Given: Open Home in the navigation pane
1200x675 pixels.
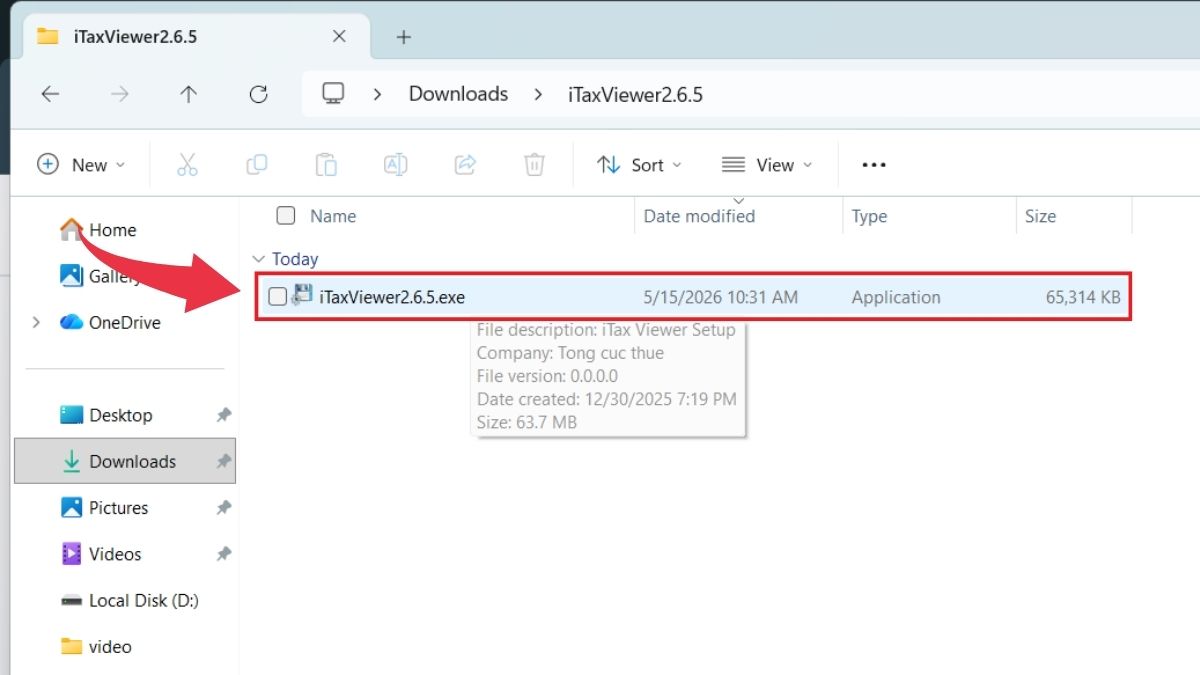Looking at the screenshot, I should 98,230.
